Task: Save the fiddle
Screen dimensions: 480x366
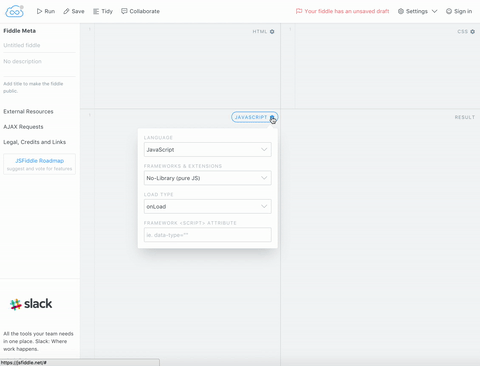Action: point(74,11)
